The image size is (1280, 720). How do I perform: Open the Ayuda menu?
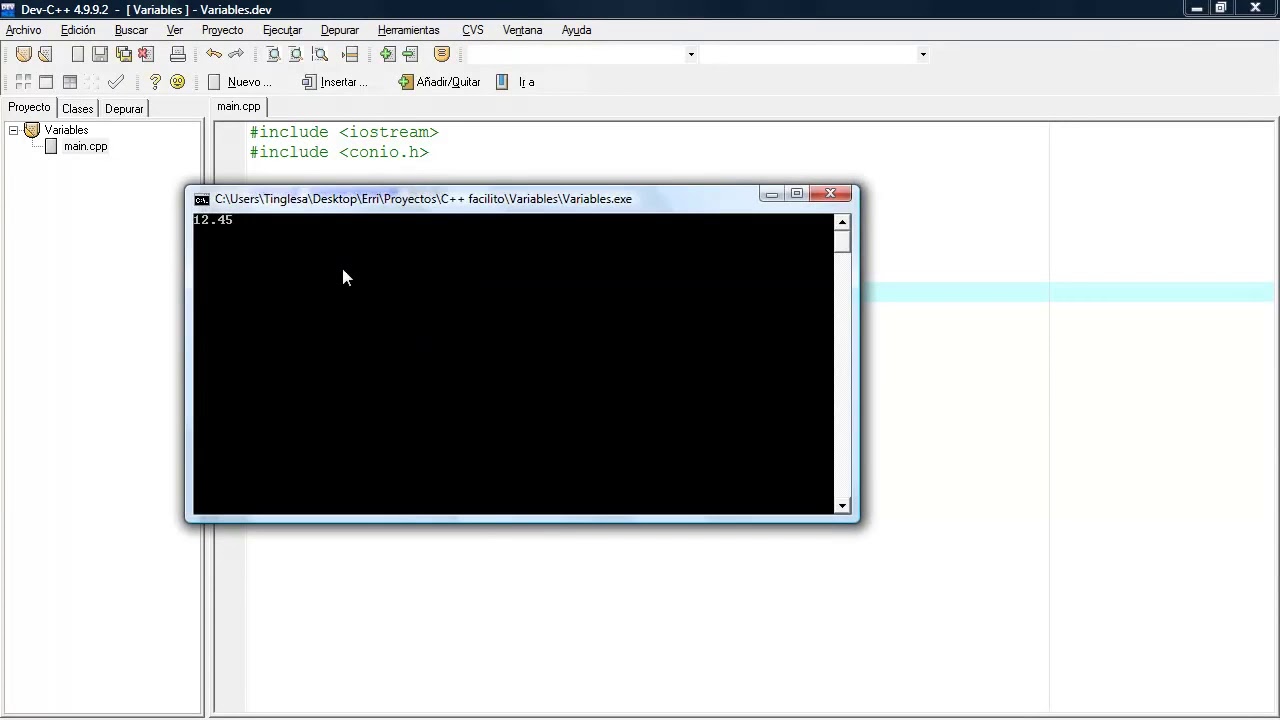click(x=576, y=30)
